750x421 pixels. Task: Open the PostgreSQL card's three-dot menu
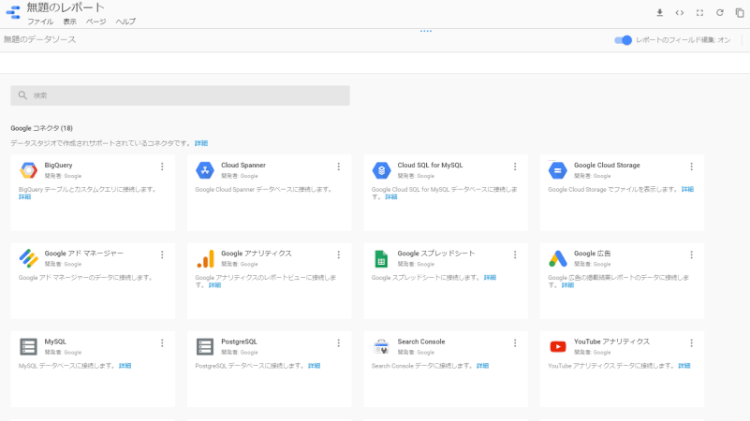(x=339, y=343)
